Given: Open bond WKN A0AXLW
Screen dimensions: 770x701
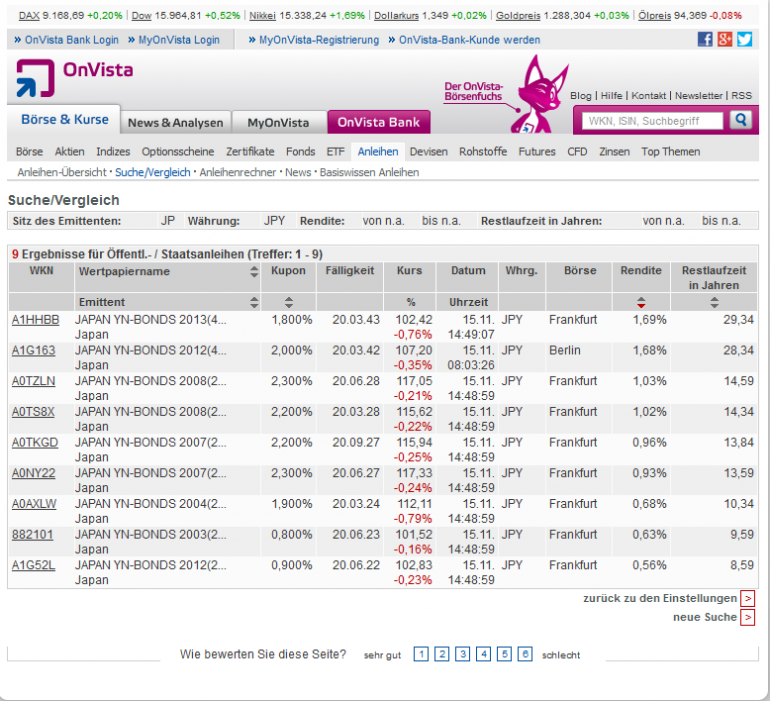Looking at the screenshot, I should tap(34, 504).
